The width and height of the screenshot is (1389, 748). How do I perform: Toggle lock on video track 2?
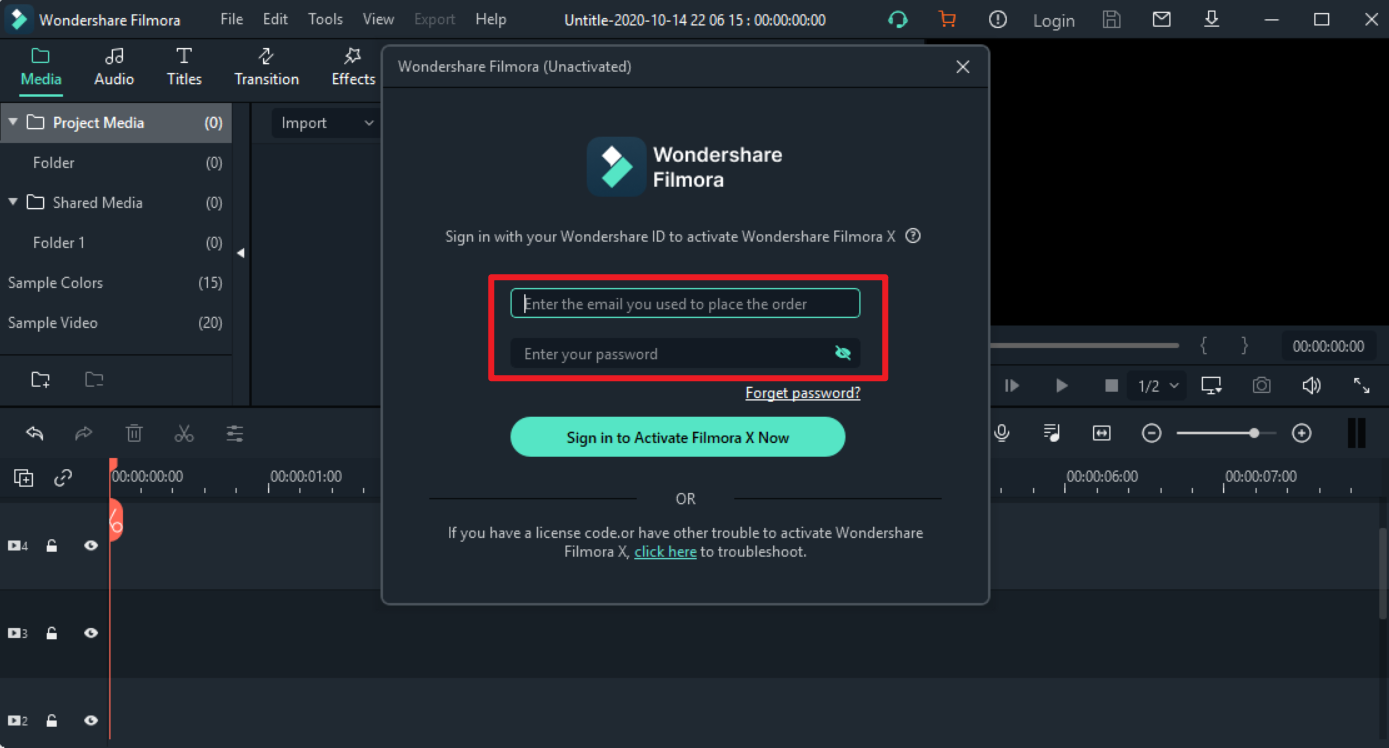click(52, 720)
